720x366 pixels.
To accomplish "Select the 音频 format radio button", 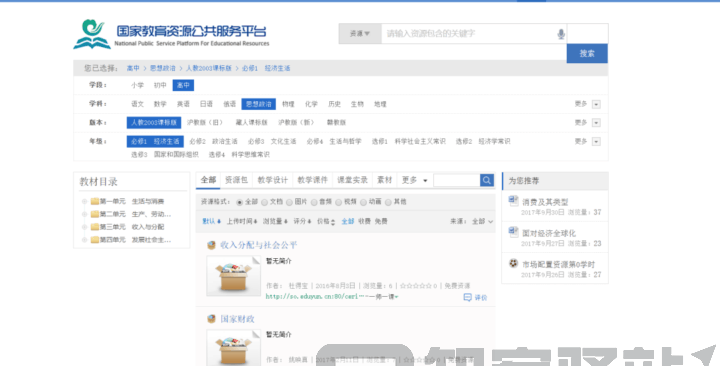I will (314, 202).
